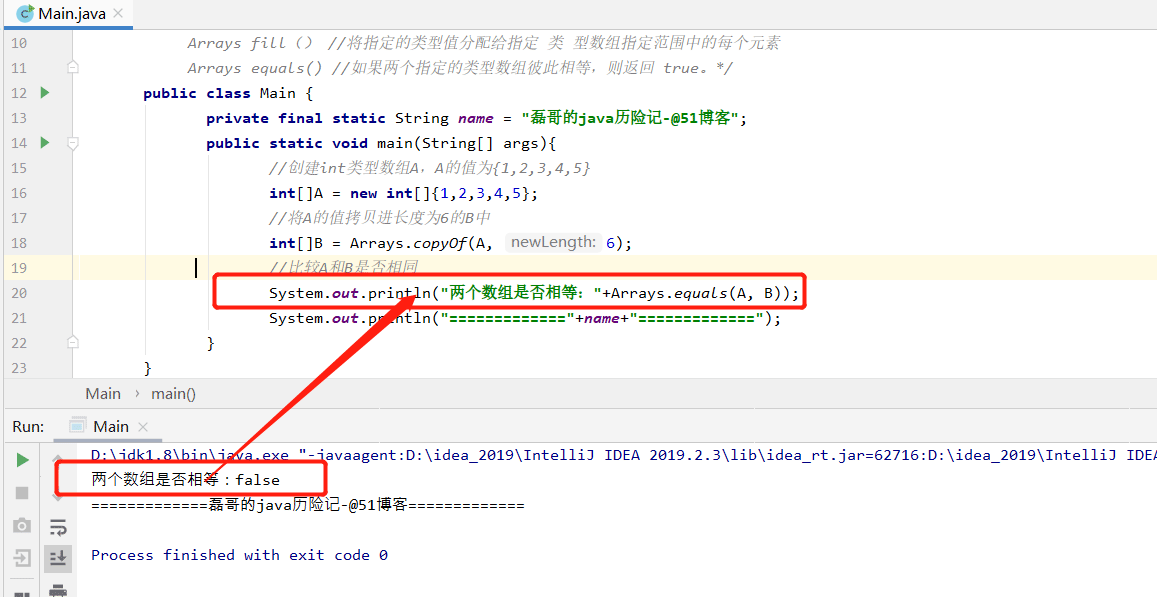Viewport: 1157px width, 597px height.
Task: Rerun the Main program
Action: (x=22, y=460)
